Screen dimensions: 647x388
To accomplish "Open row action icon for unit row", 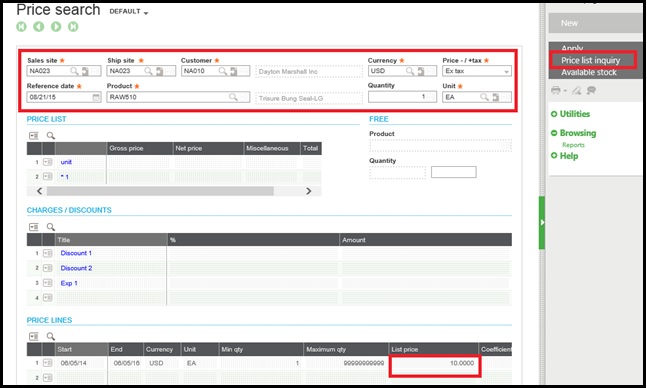I will click(48, 162).
